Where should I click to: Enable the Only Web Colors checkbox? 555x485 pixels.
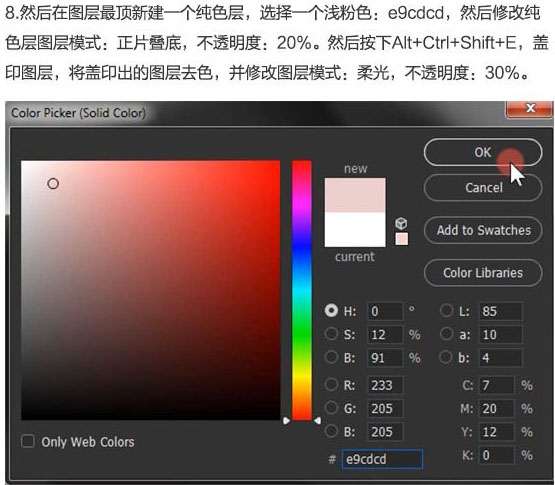pyautogui.click(x=28, y=441)
